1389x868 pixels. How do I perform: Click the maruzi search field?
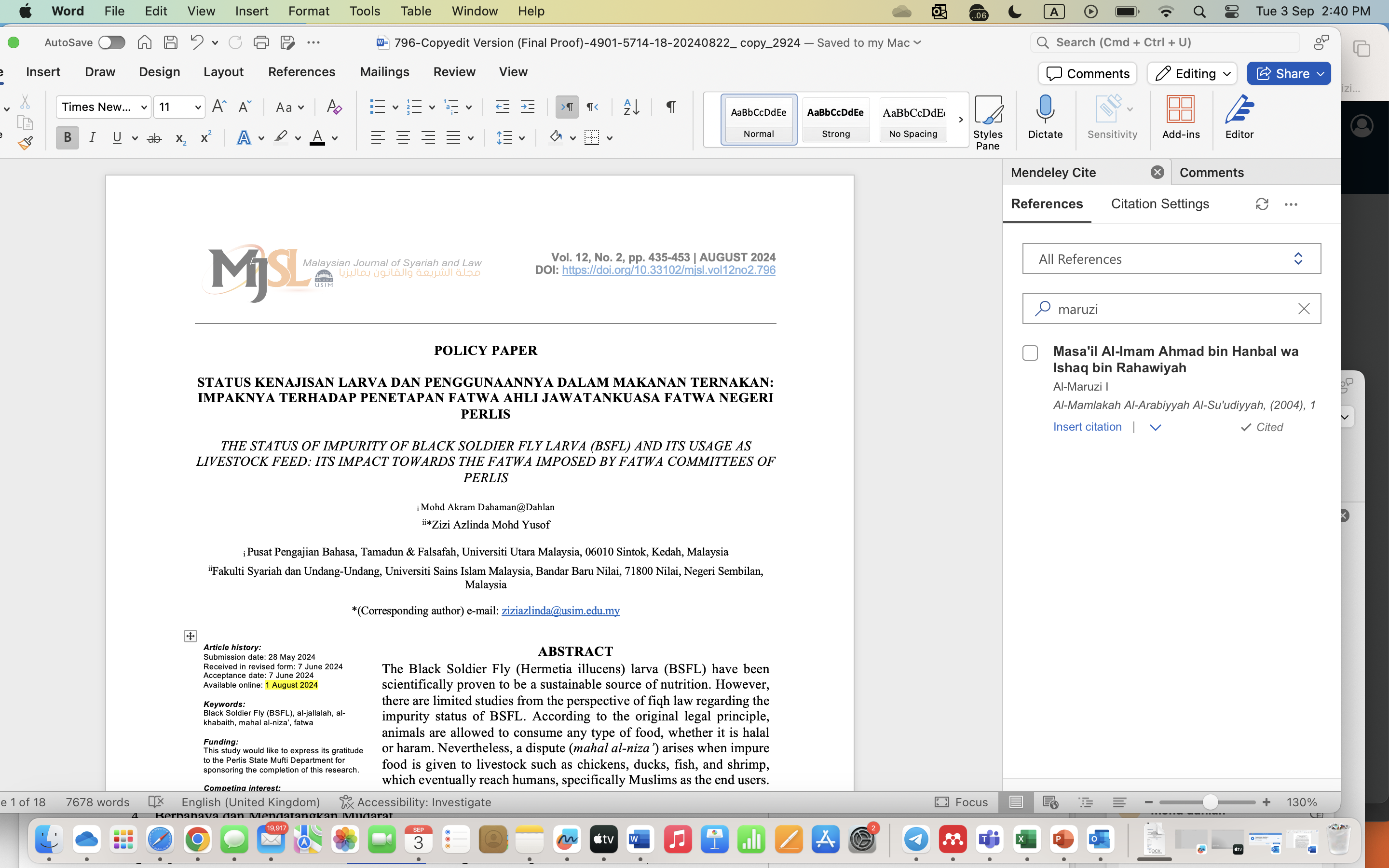coord(1171,309)
